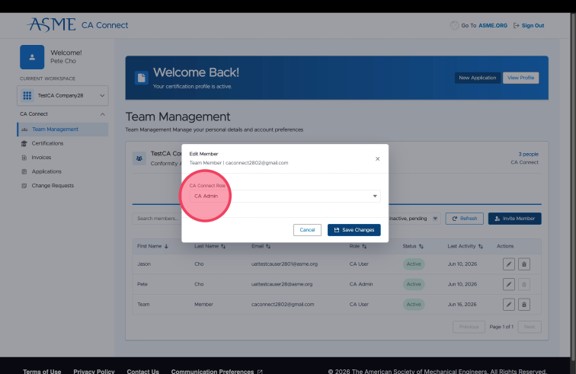Edit member Pete Cho
This screenshot has width=576, height=374.
[509, 284]
